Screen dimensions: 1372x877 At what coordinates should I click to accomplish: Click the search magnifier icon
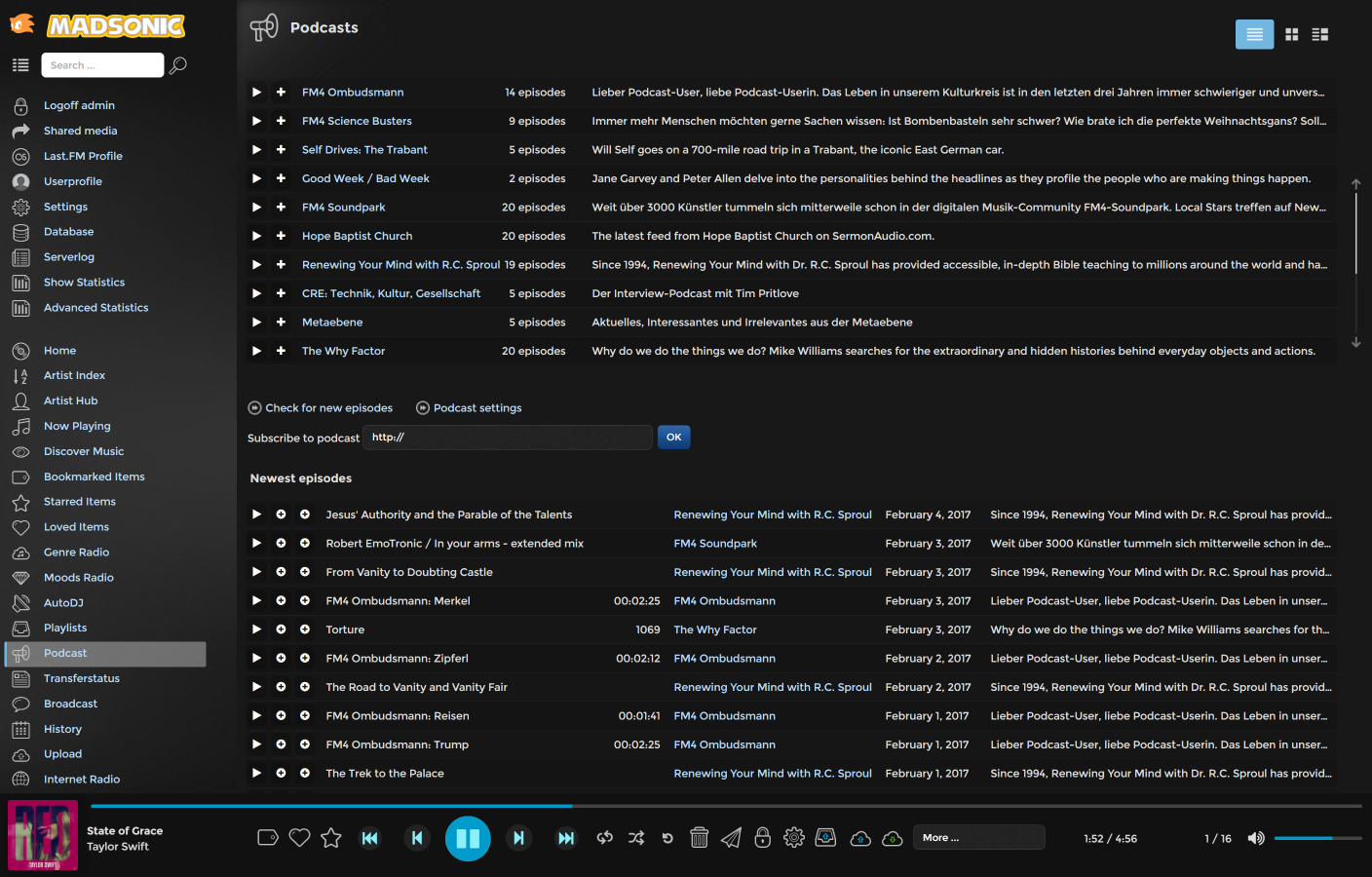point(178,65)
